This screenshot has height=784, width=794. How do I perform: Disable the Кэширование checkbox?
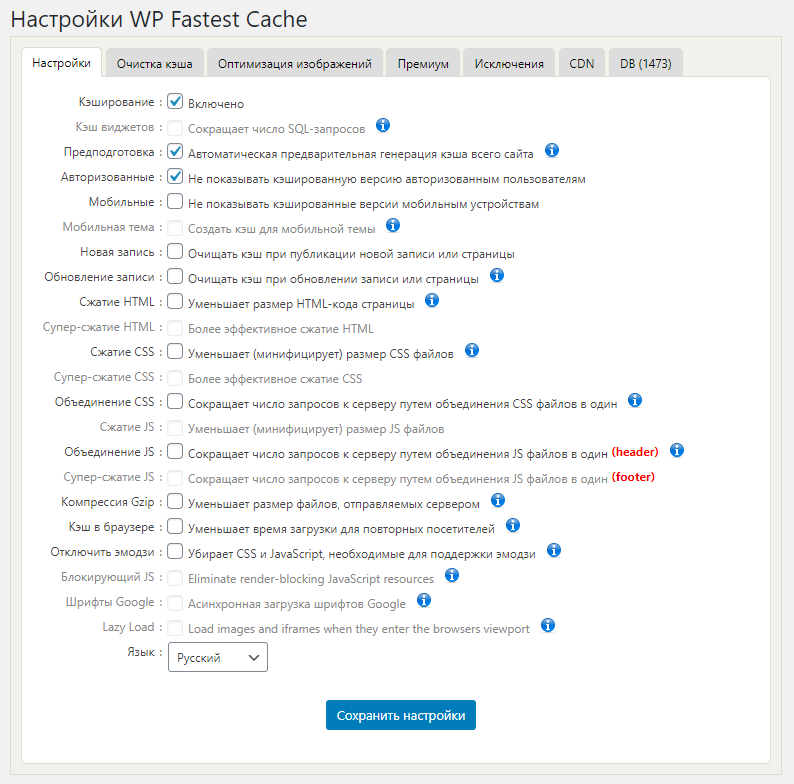click(175, 102)
